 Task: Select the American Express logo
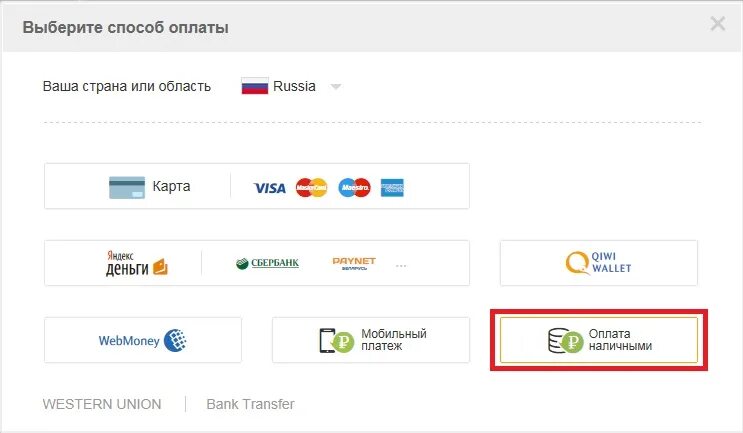point(392,188)
